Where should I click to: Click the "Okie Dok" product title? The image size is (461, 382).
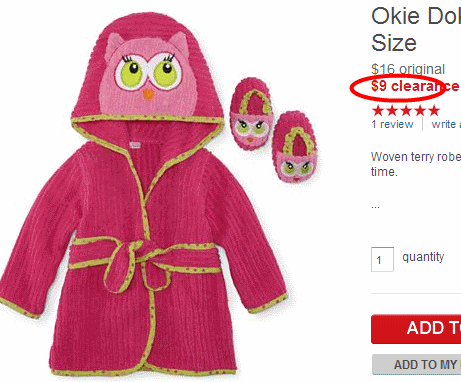pyautogui.click(x=416, y=29)
